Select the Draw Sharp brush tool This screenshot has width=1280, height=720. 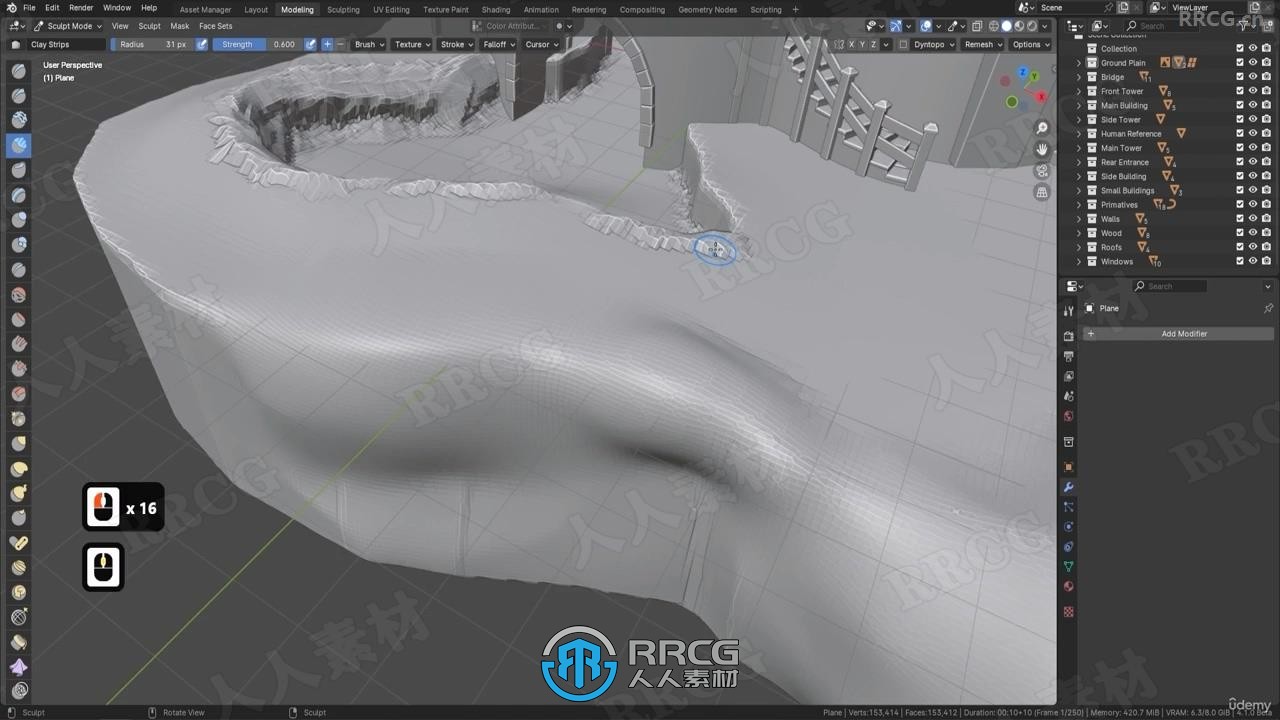(x=19, y=95)
